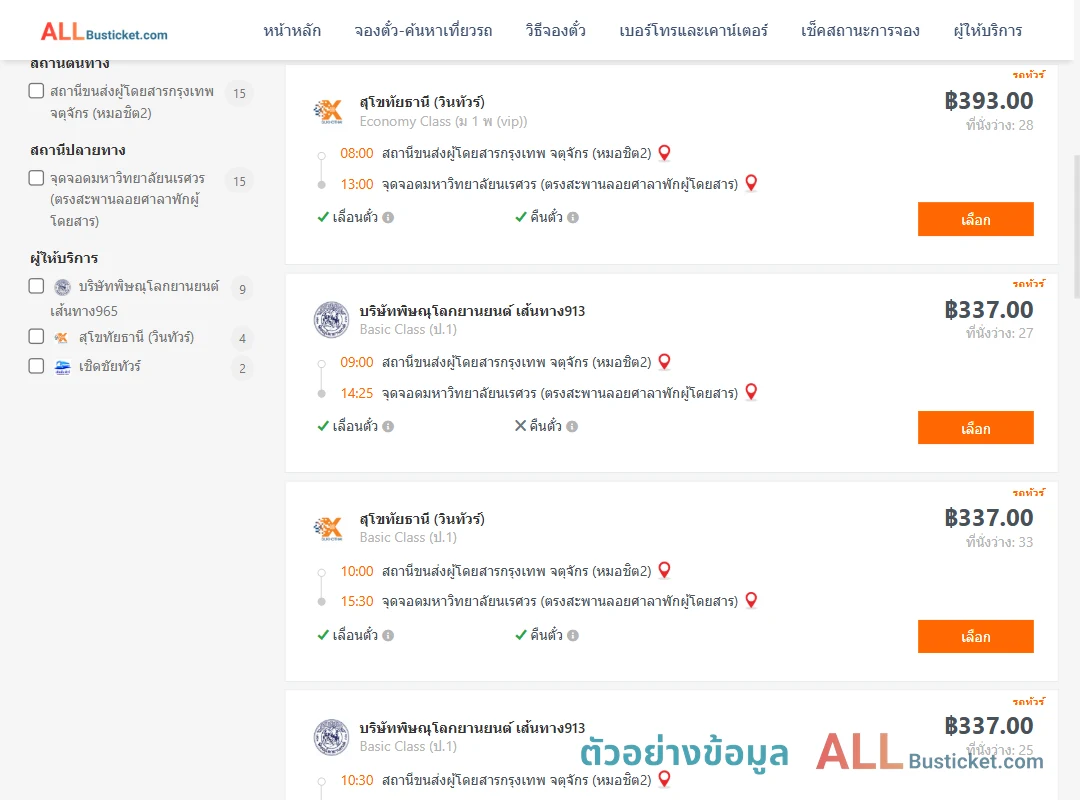Click count badge 9 beside เส้นทาง965
This screenshot has height=800, width=1080.
[x=242, y=289]
